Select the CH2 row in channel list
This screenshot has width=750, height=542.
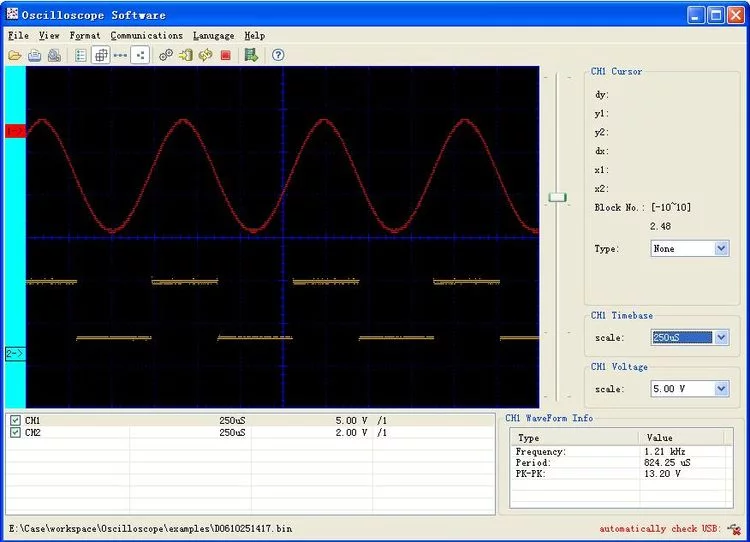[250, 432]
